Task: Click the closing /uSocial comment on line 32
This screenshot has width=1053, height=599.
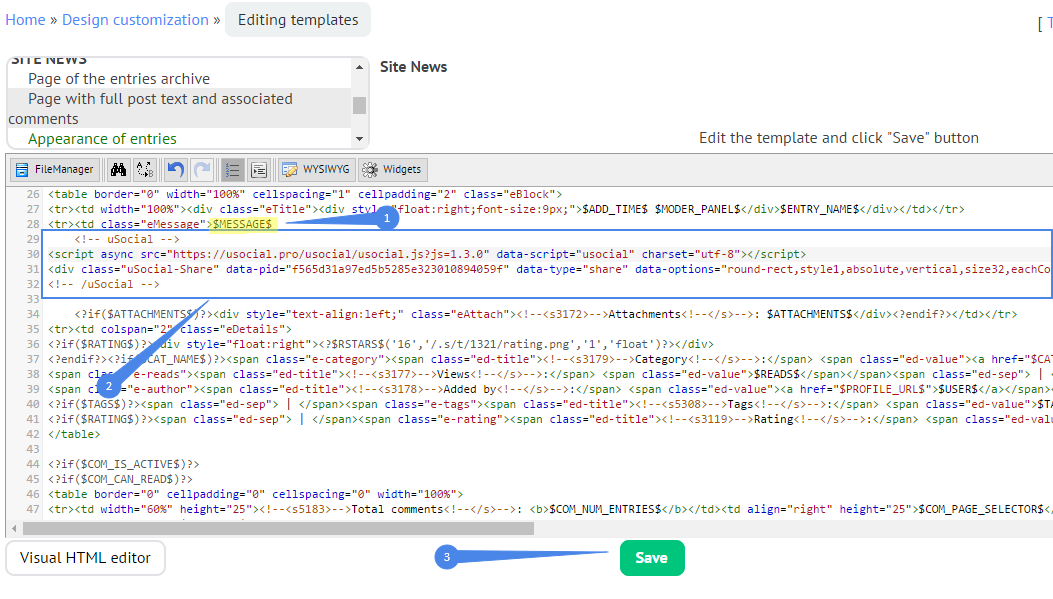Action: (x=104, y=284)
